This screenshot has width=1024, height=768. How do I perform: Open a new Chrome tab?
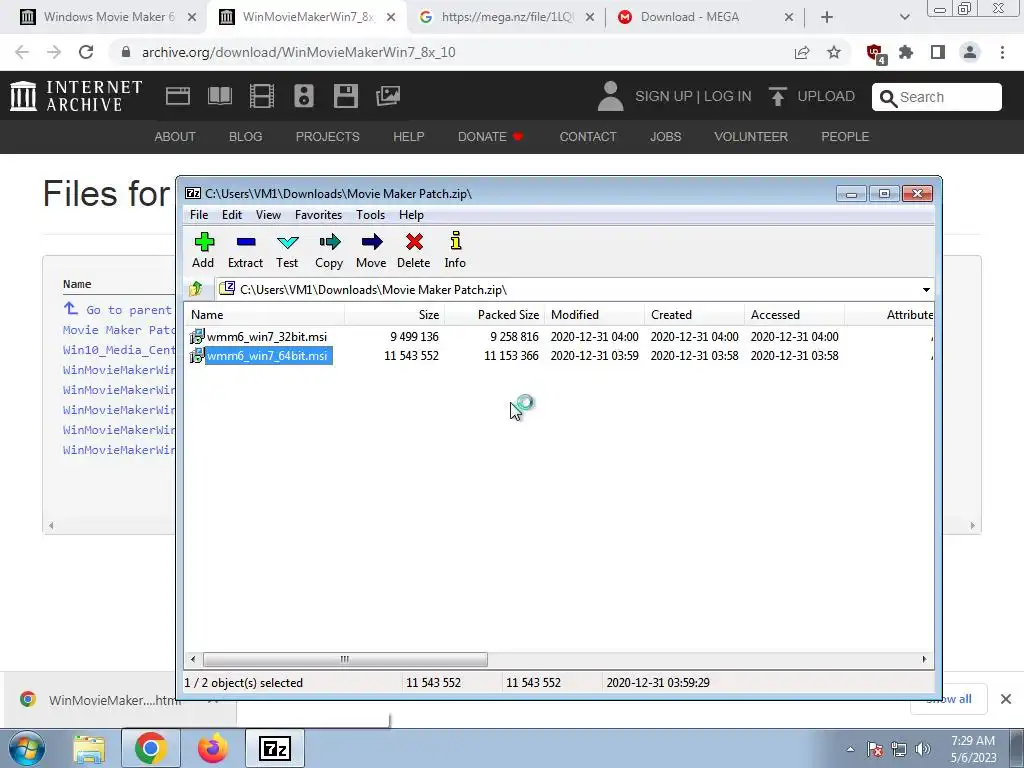point(827,17)
